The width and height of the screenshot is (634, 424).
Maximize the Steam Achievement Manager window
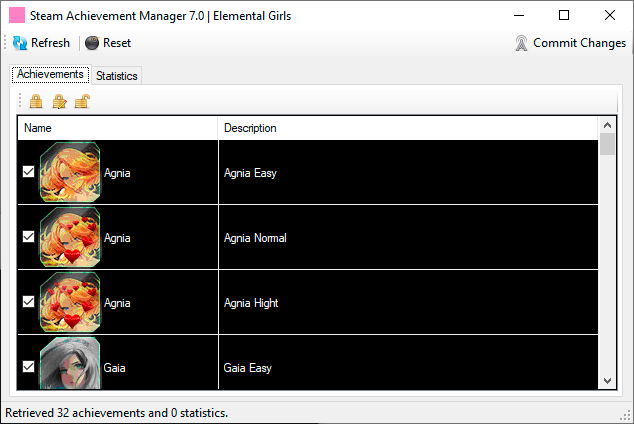(x=564, y=15)
